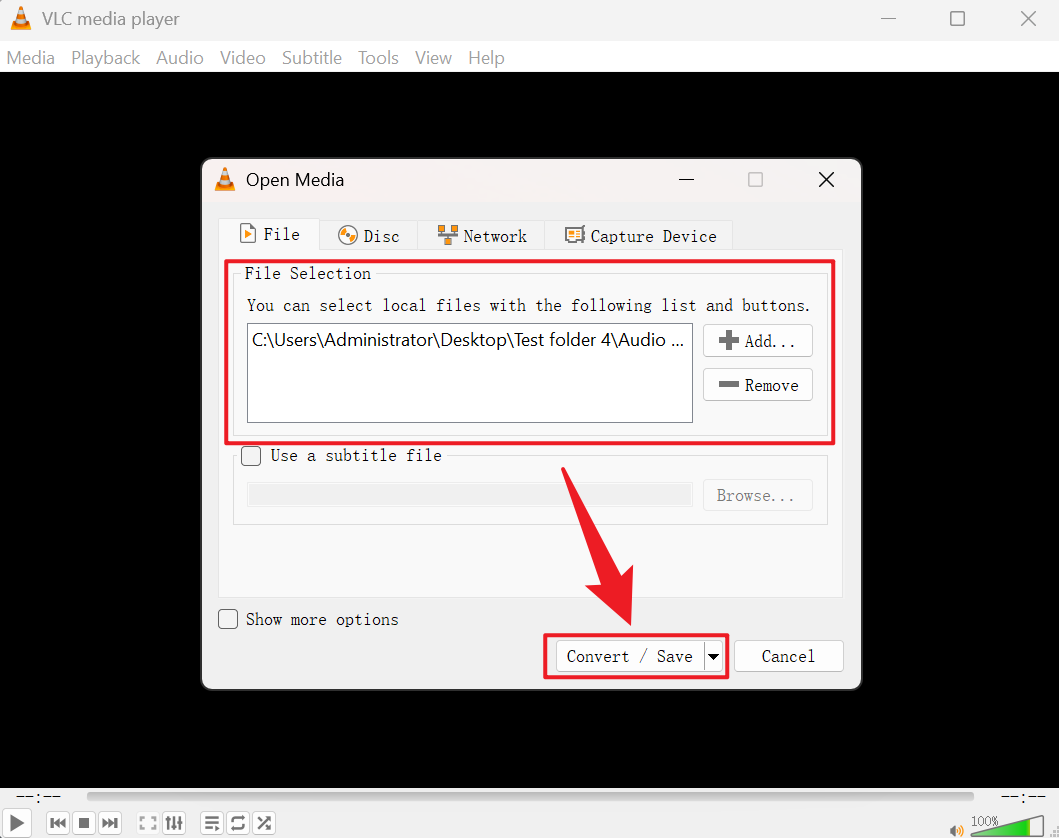The width and height of the screenshot is (1059, 838).
Task: Click the Next media button
Action: [109, 823]
